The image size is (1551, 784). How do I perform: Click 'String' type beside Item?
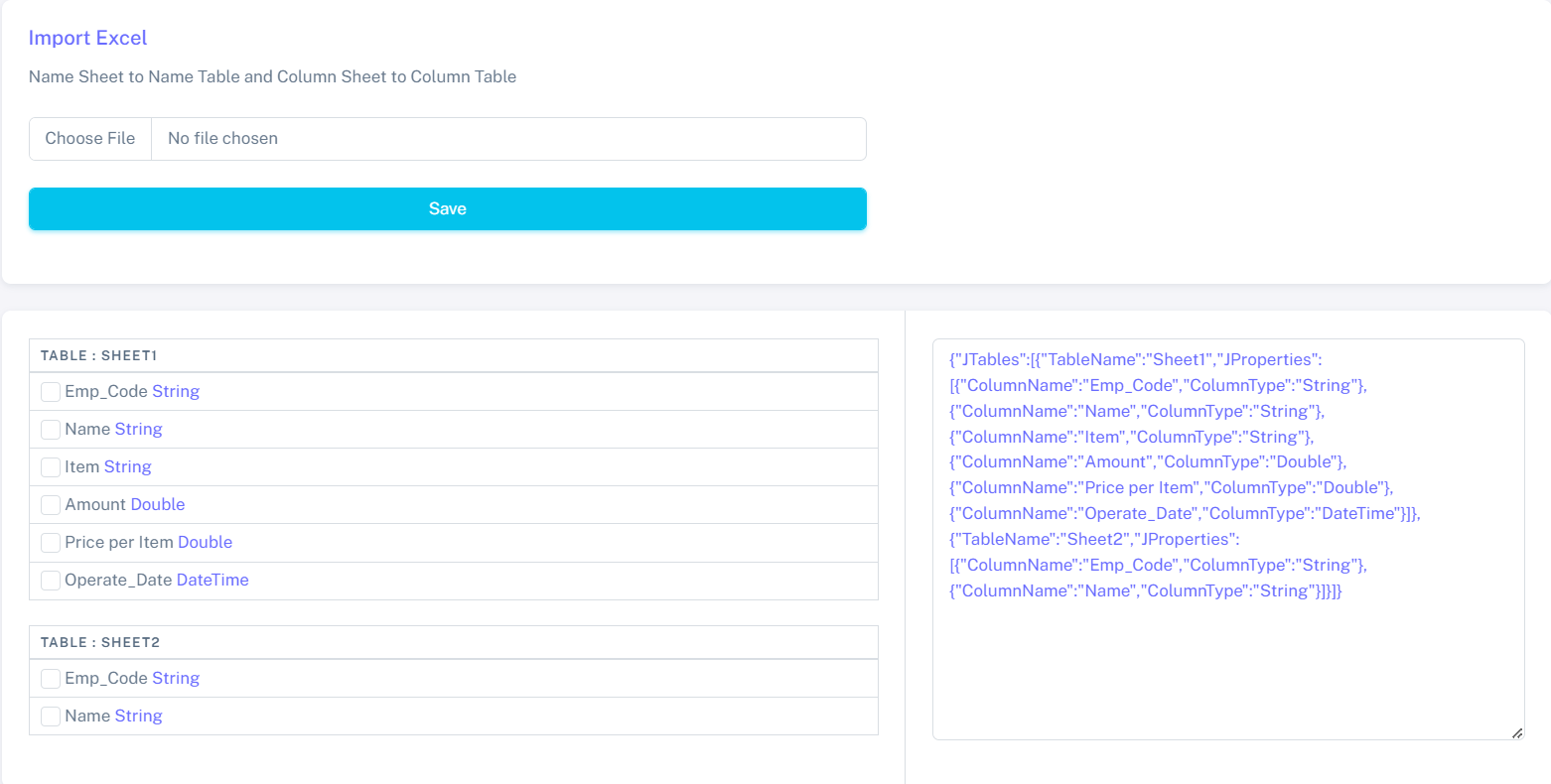[x=128, y=466]
